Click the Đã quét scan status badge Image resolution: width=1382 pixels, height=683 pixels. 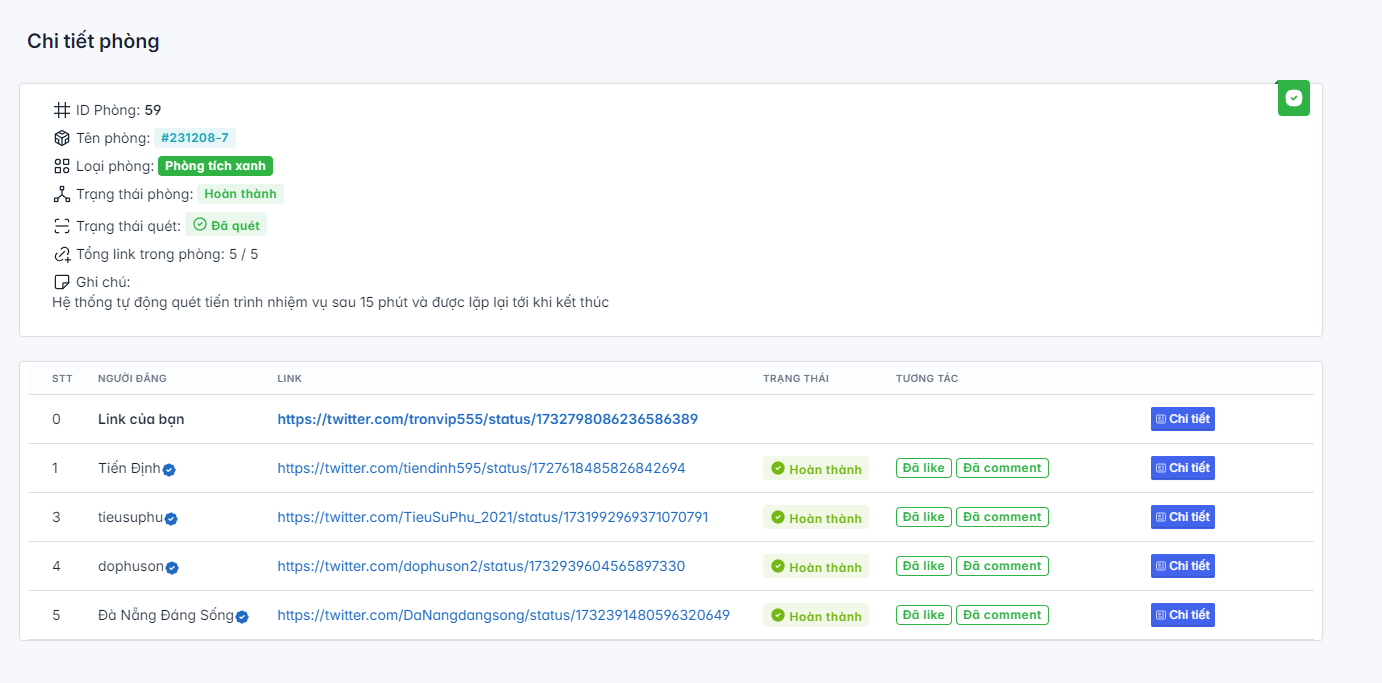(x=226, y=225)
